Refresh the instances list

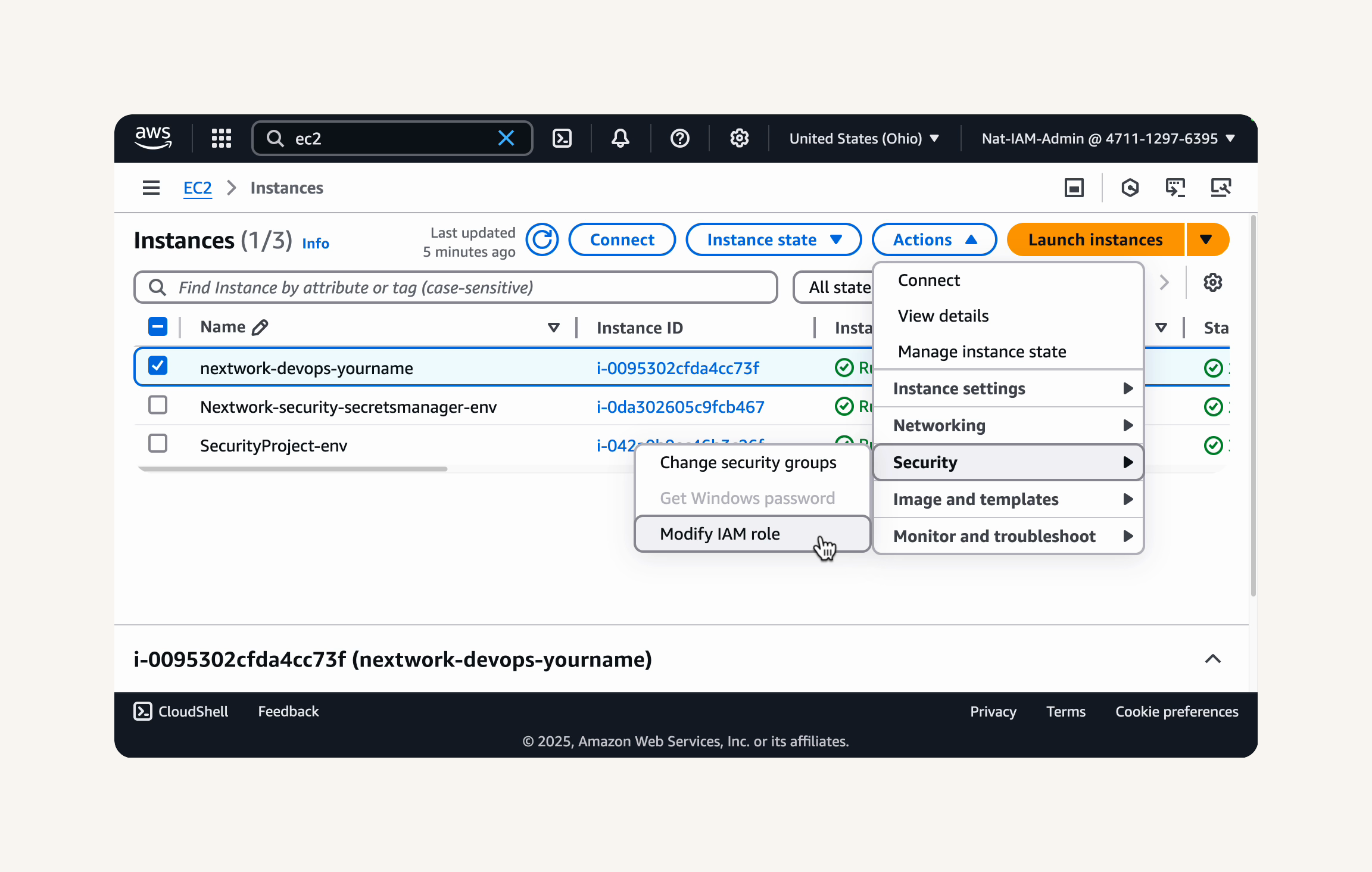[542, 239]
